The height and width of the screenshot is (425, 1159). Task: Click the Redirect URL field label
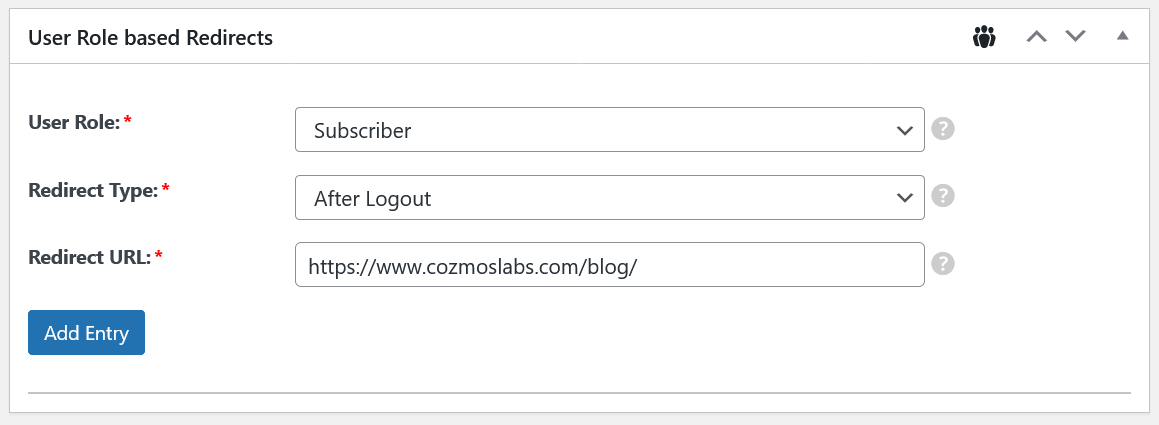click(89, 257)
